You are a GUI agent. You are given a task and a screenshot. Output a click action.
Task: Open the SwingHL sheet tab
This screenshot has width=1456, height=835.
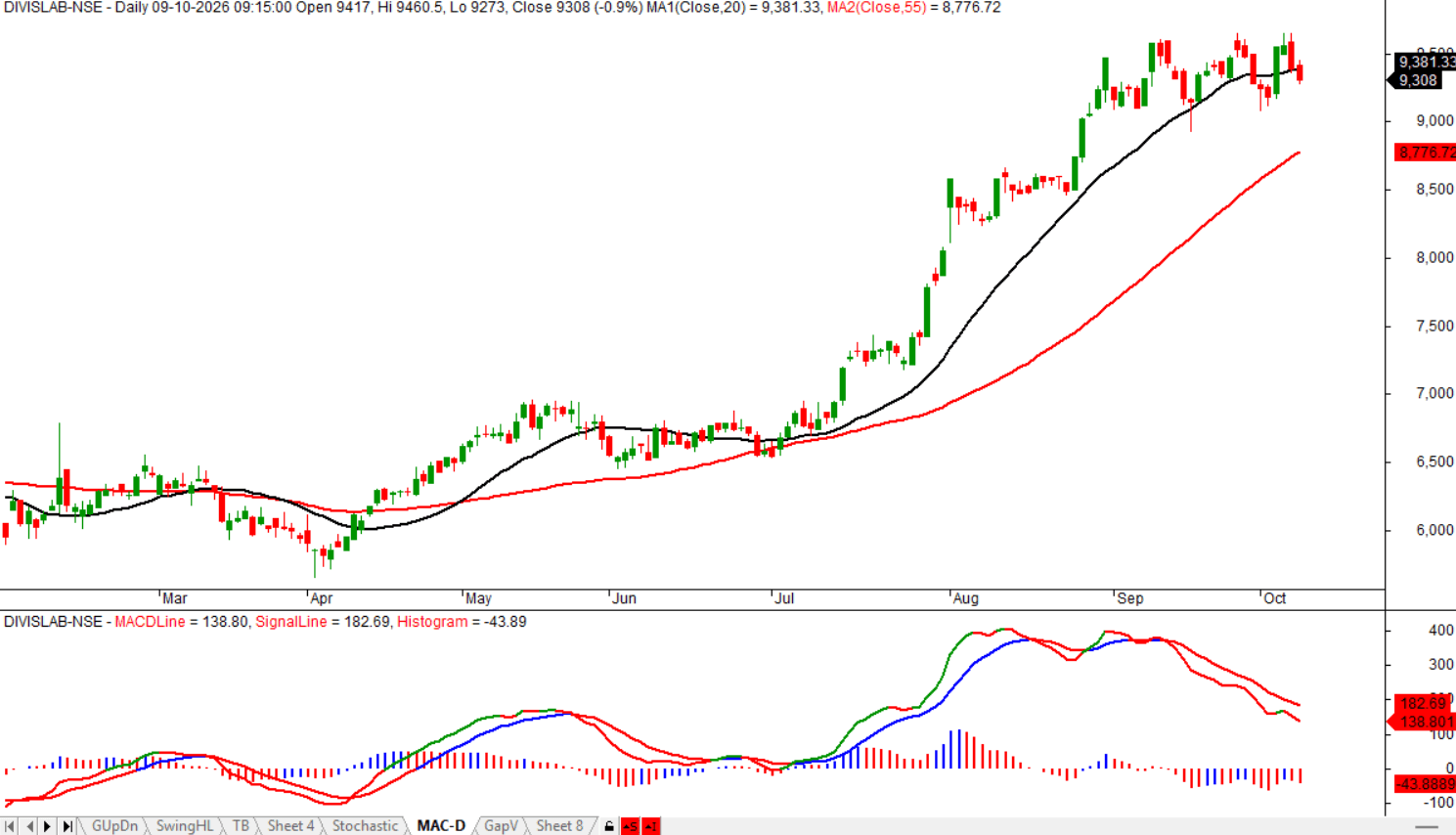coord(184,826)
